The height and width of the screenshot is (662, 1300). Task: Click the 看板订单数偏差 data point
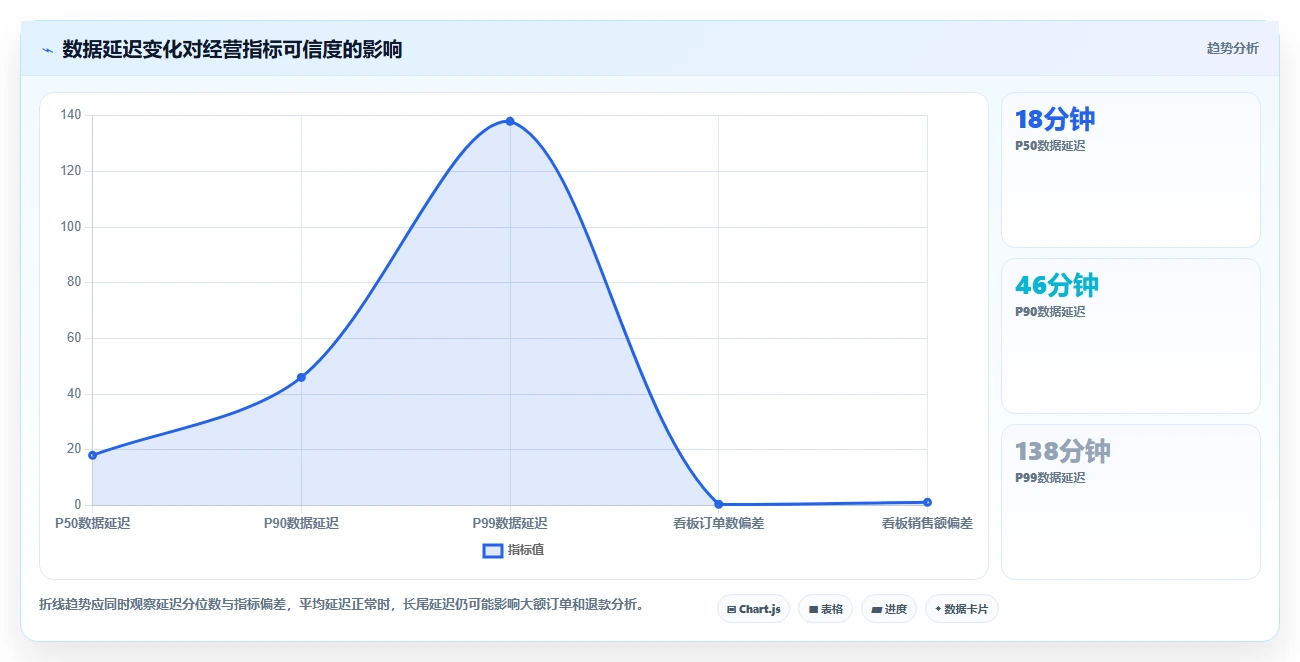719,504
